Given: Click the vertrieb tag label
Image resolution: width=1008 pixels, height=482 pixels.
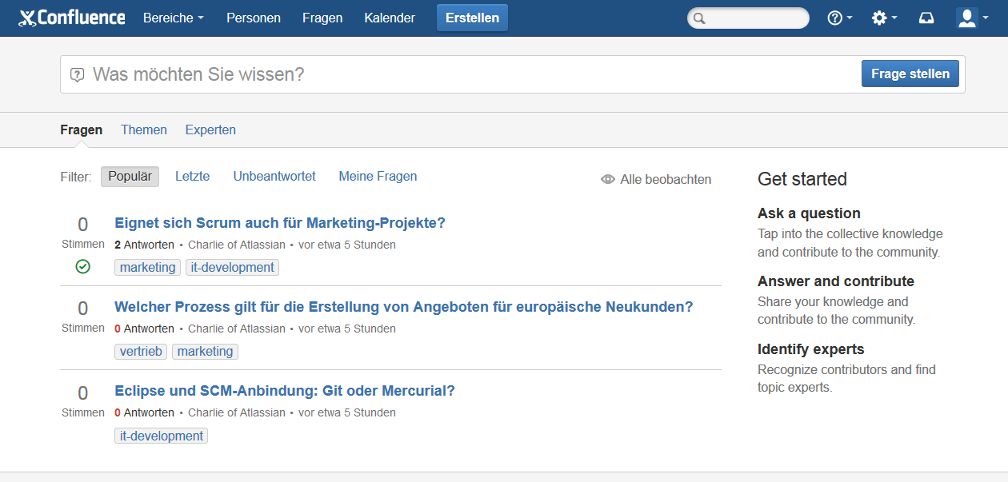Looking at the screenshot, I should point(141,352).
